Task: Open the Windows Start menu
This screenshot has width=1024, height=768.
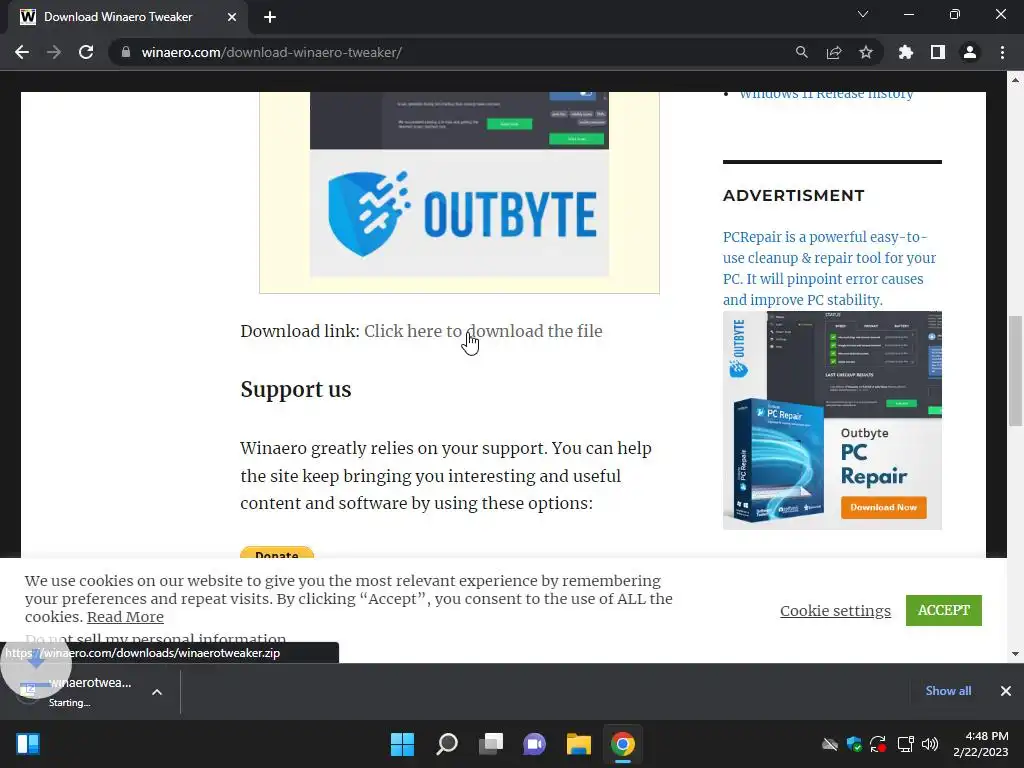Action: click(402, 744)
